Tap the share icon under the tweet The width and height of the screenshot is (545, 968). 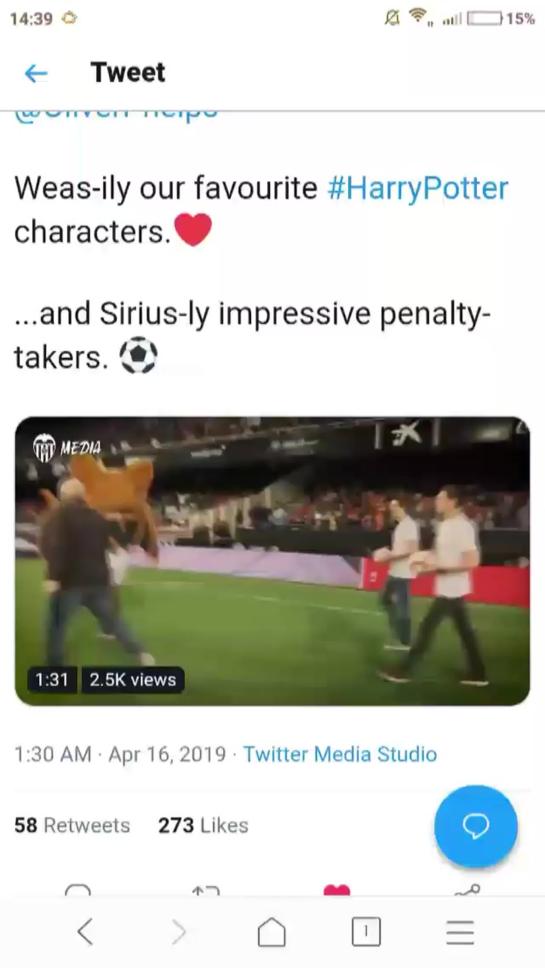(x=467, y=890)
